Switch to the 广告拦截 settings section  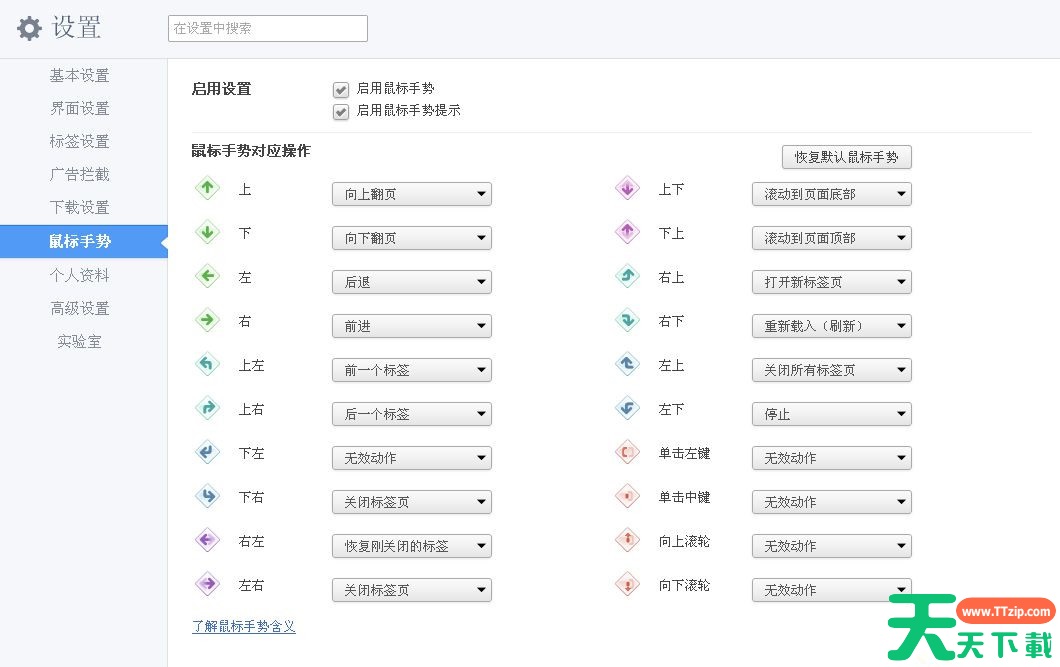pos(80,175)
